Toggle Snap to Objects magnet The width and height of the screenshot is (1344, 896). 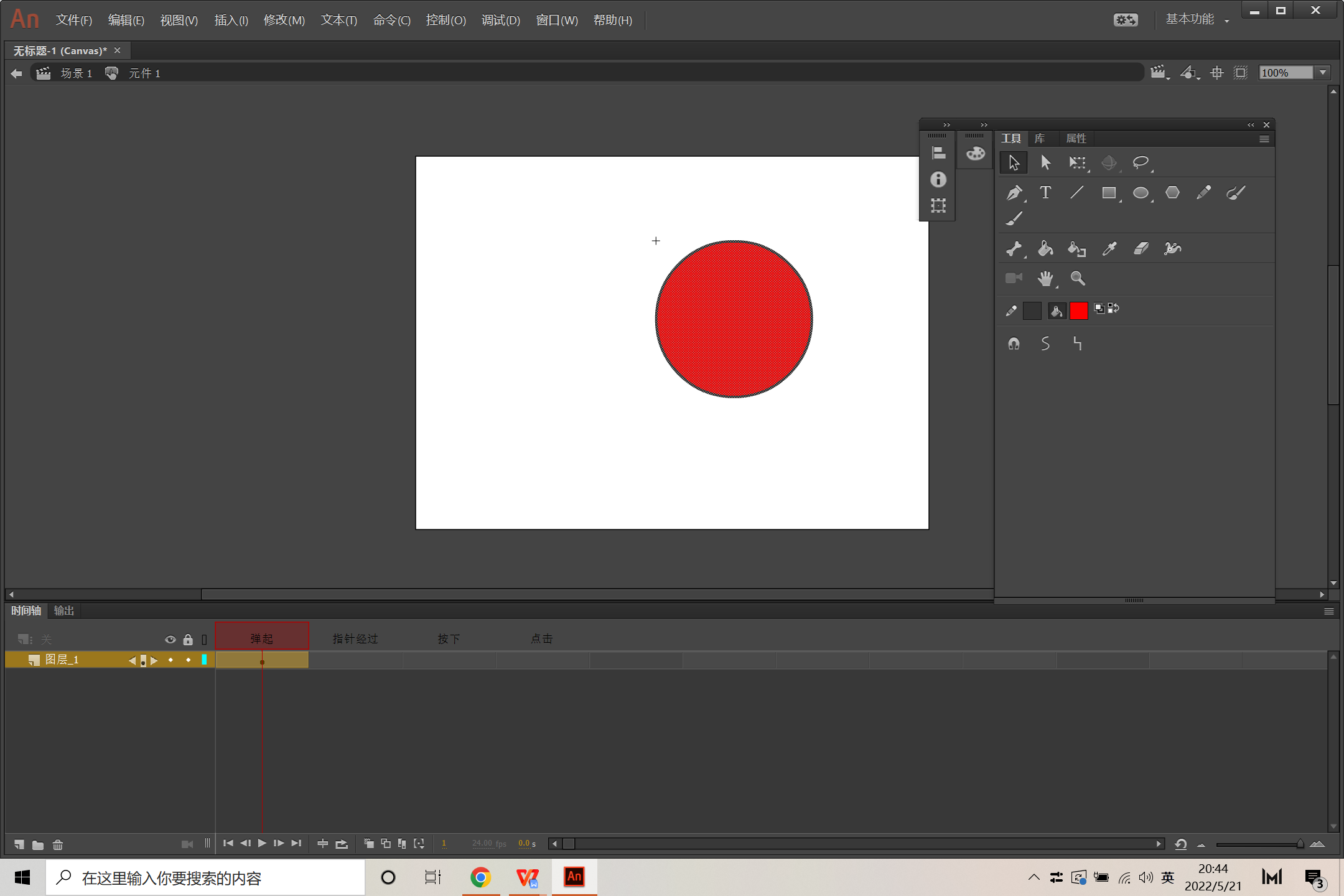[x=1014, y=343]
